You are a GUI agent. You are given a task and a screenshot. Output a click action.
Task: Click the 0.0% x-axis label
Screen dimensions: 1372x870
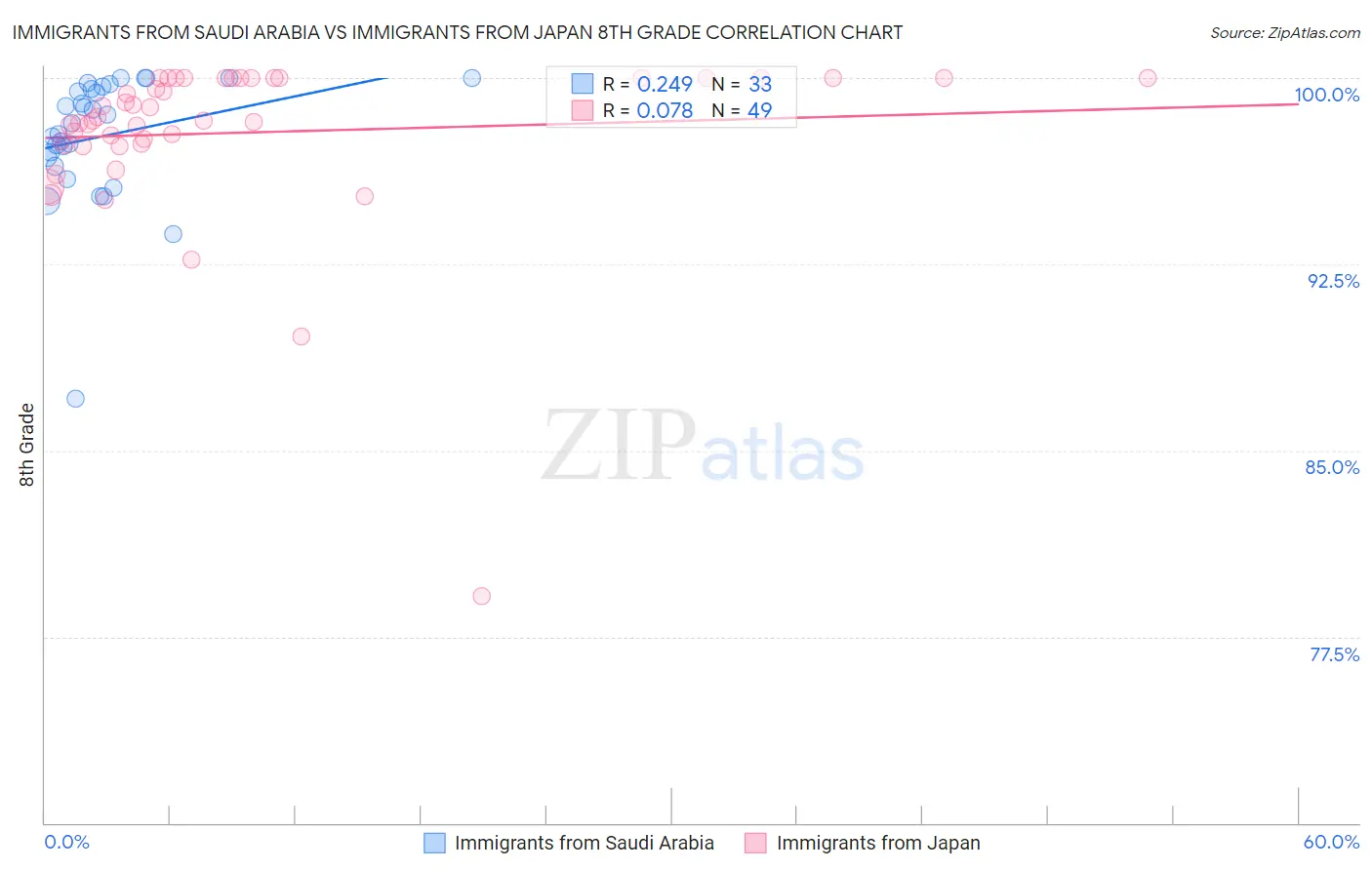66,842
